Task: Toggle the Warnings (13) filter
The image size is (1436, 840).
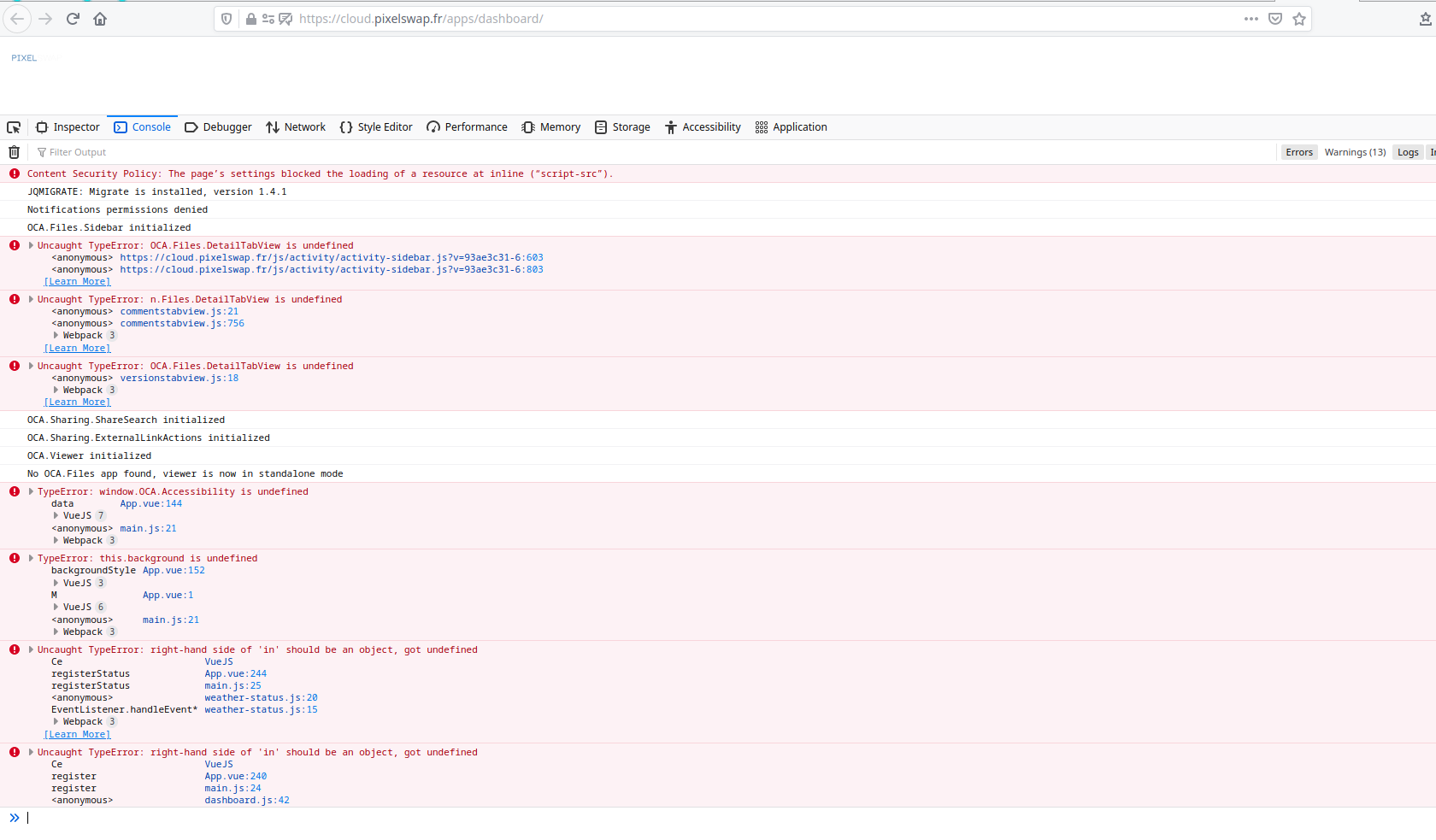Action: 1355,152
